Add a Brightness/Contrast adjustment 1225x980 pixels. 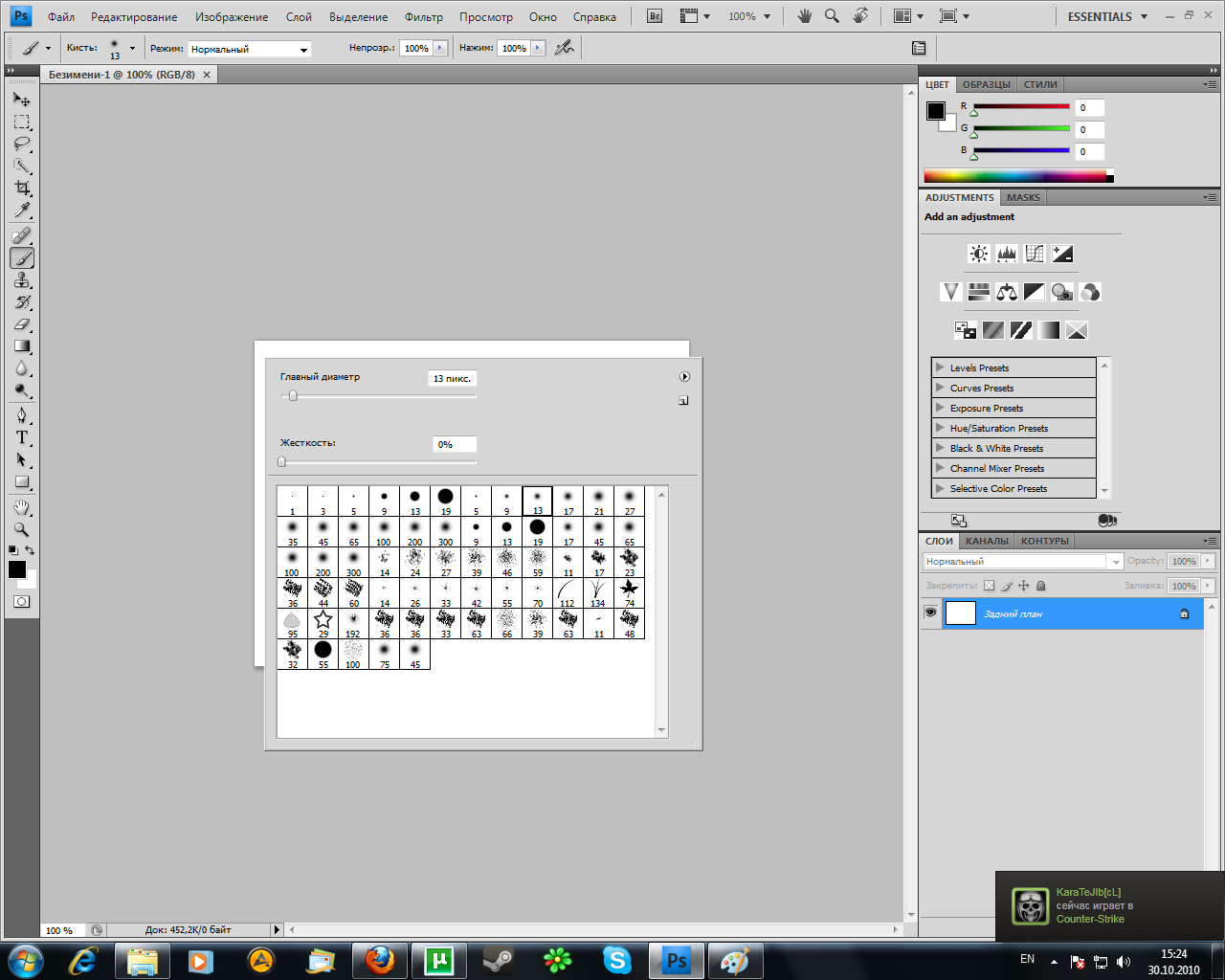click(978, 254)
